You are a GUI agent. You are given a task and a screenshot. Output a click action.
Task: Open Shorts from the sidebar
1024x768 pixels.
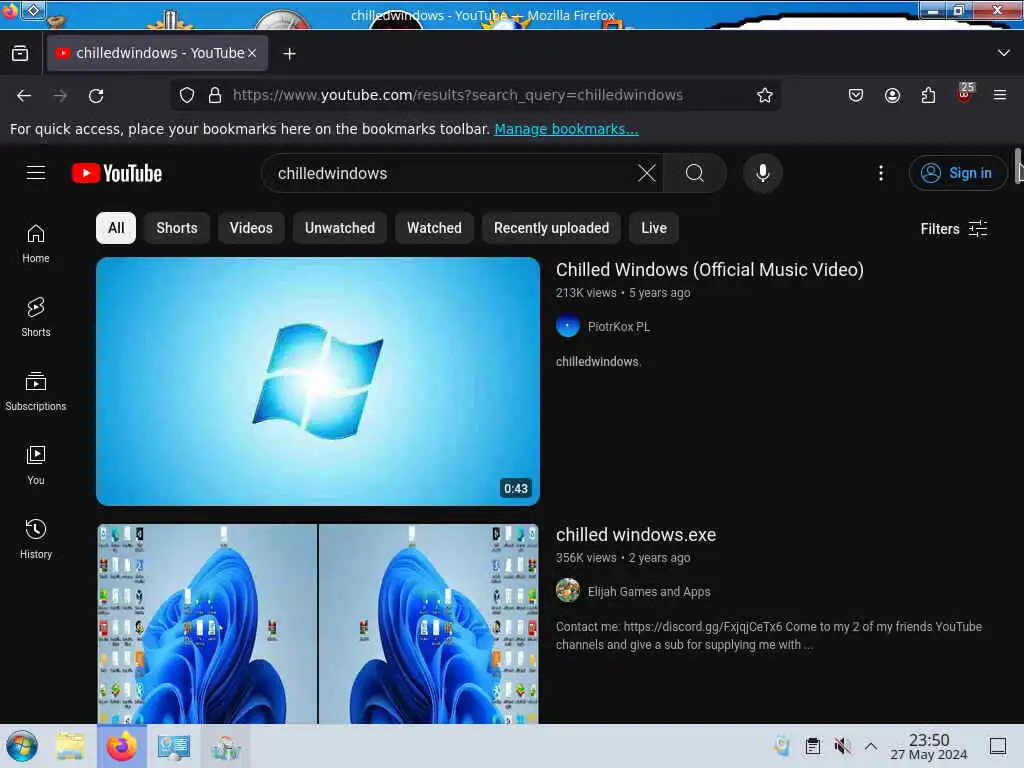click(36, 317)
